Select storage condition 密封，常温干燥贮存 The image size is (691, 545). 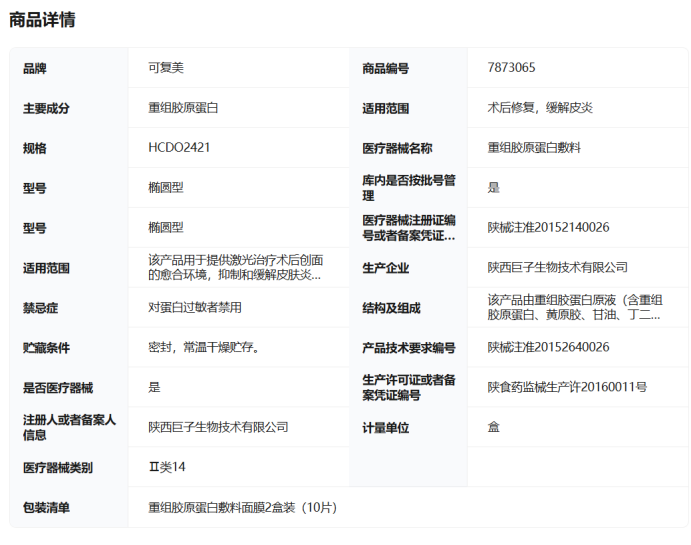point(204,348)
